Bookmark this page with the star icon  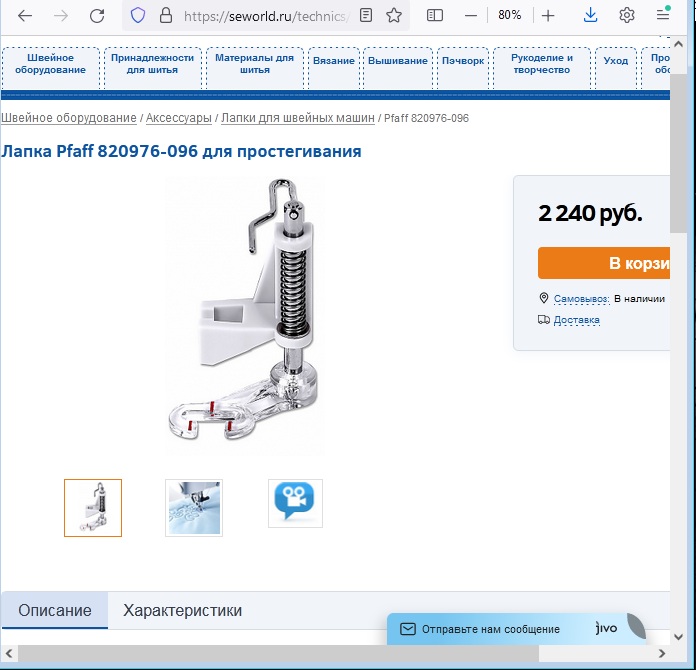394,16
